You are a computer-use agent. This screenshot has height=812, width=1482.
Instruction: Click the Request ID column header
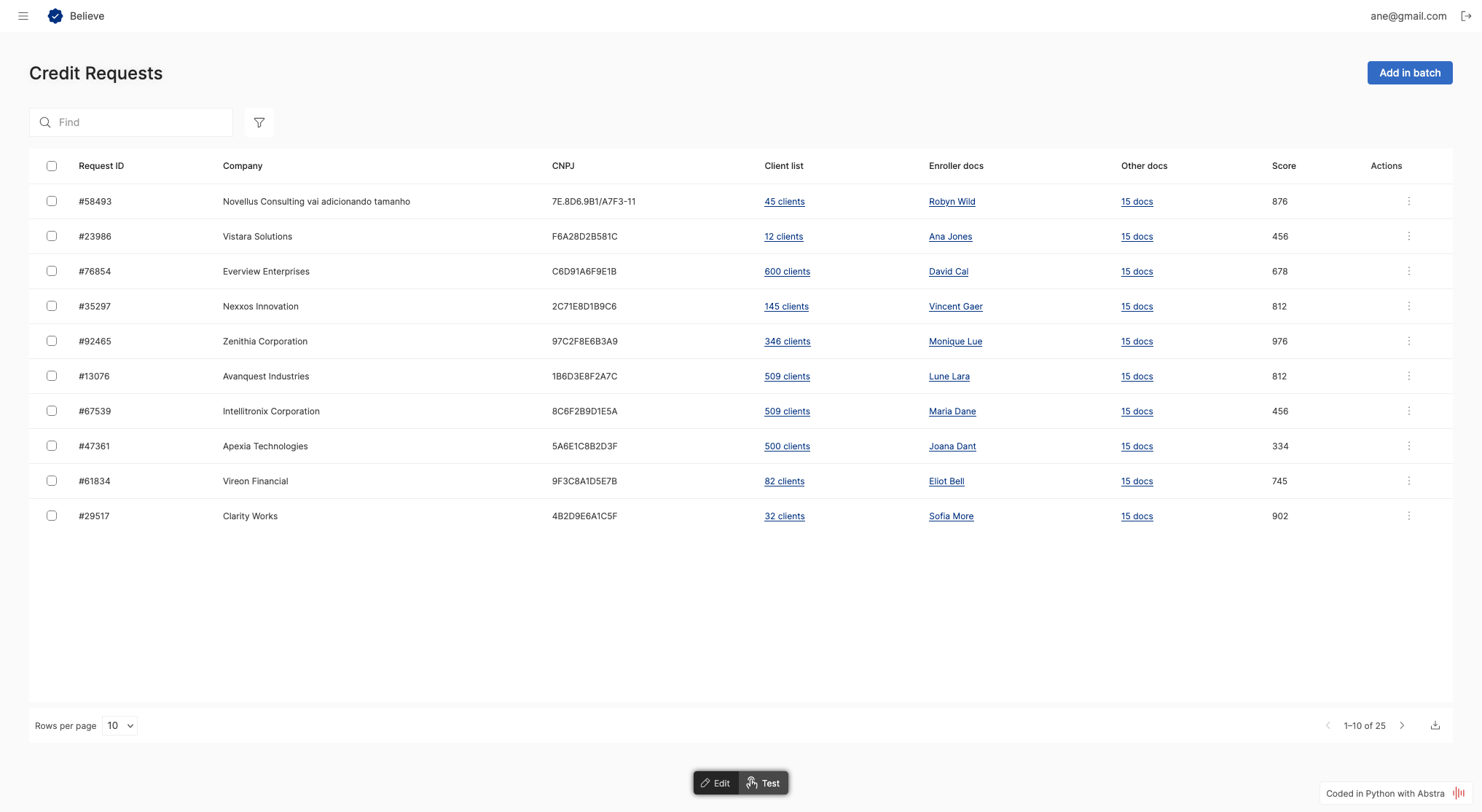pyautogui.click(x=101, y=166)
